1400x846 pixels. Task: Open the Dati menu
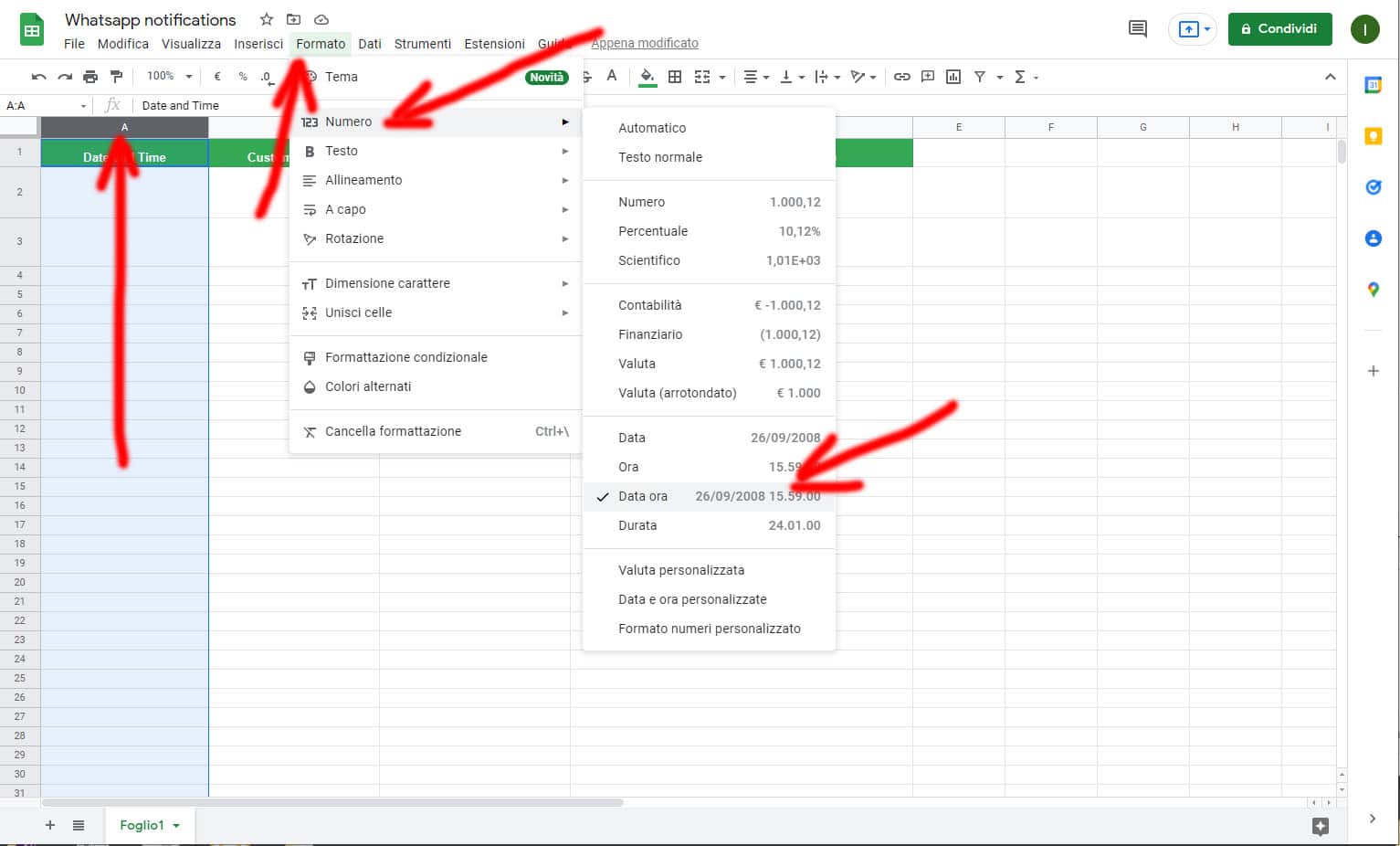[x=369, y=44]
